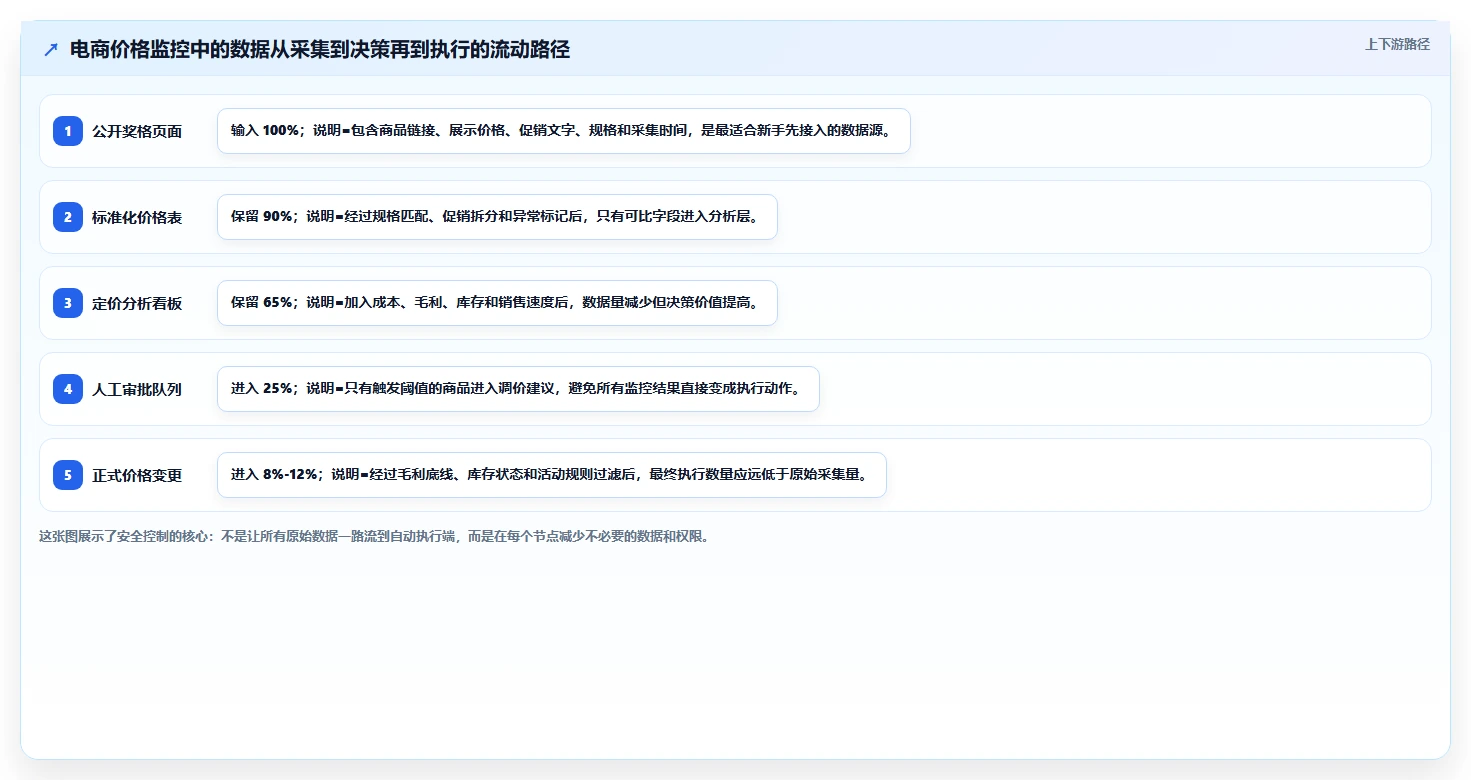Image resolution: width=1471 pixels, height=780 pixels.
Task: Open the 输入 100% description box
Action: coord(564,131)
